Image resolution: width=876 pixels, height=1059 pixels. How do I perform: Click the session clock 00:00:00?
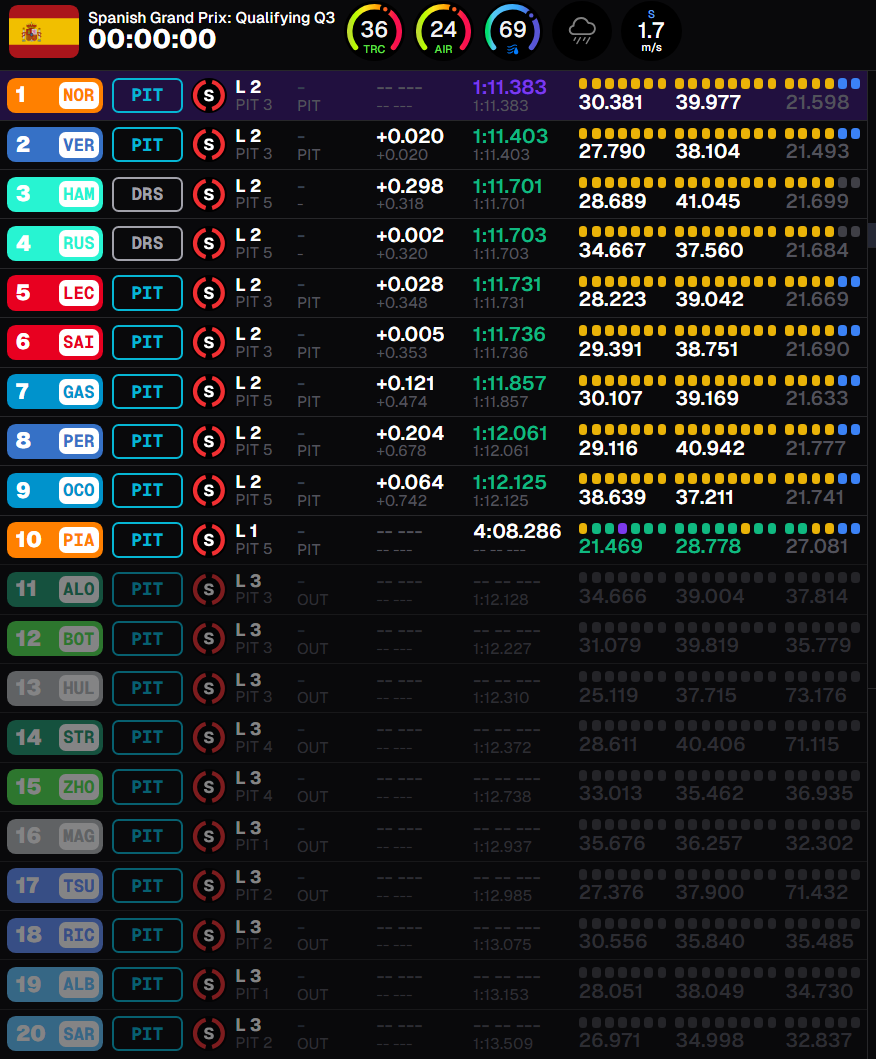(152, 39)
